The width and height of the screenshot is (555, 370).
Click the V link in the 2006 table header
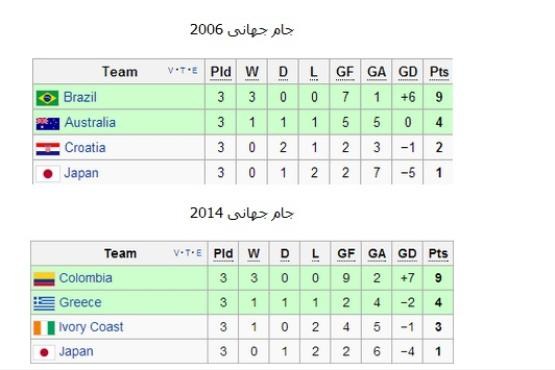tap(171, 70)
